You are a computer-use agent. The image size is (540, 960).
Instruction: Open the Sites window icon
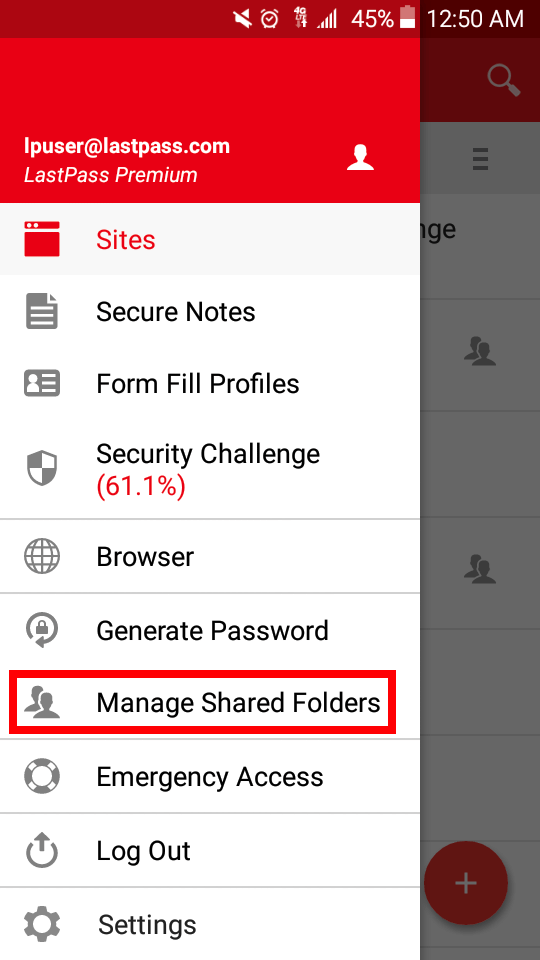(x=42, y=239)
